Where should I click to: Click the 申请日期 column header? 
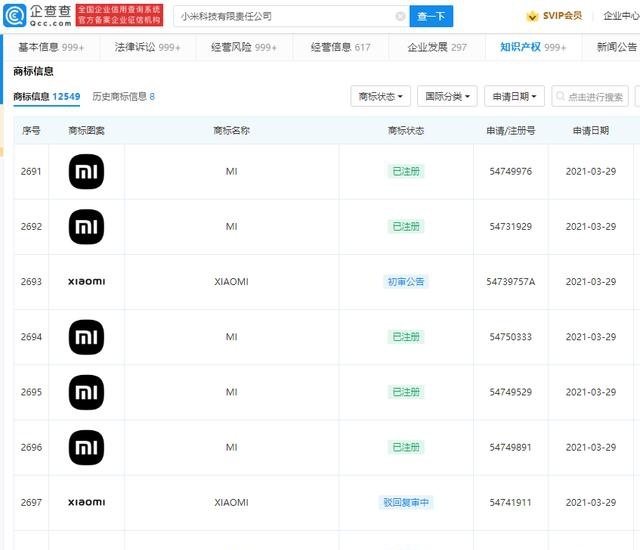[591, 131]
